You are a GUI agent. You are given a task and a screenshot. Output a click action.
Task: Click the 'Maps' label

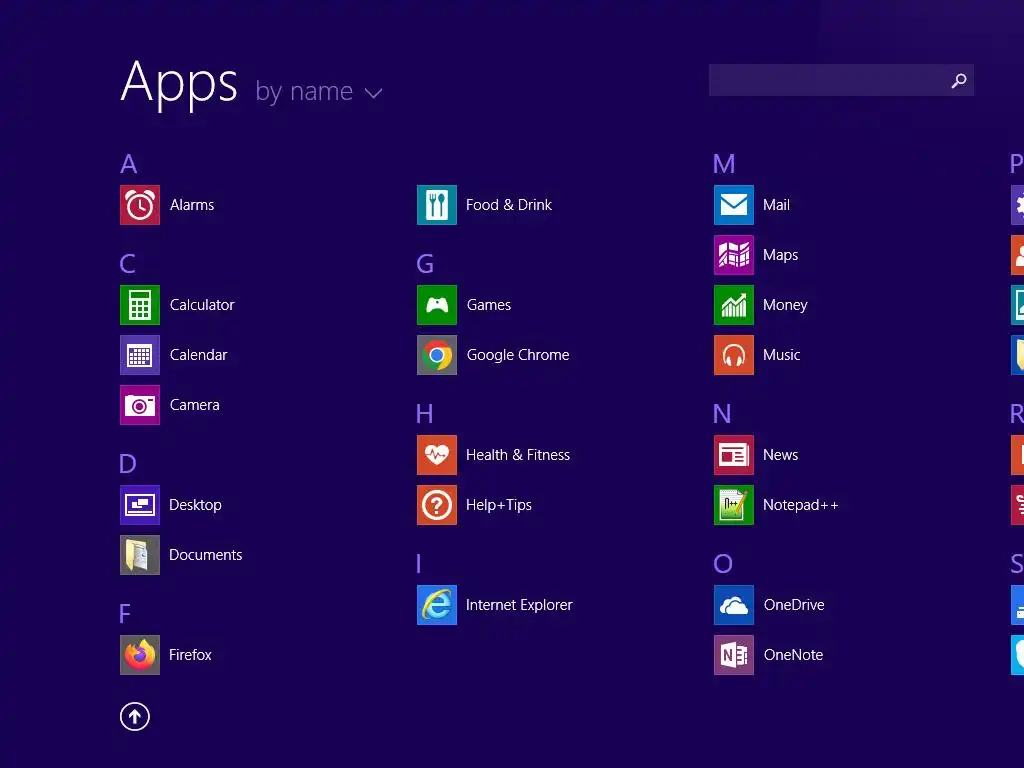(x=780, y=255)
